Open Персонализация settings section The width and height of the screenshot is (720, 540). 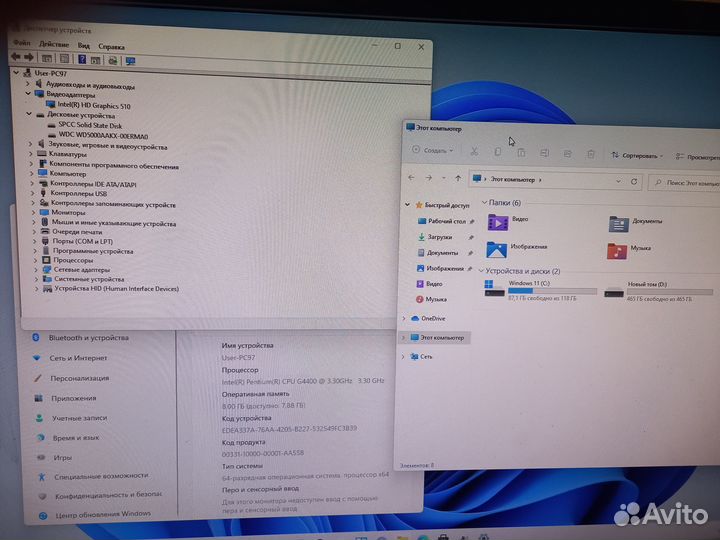72,378
